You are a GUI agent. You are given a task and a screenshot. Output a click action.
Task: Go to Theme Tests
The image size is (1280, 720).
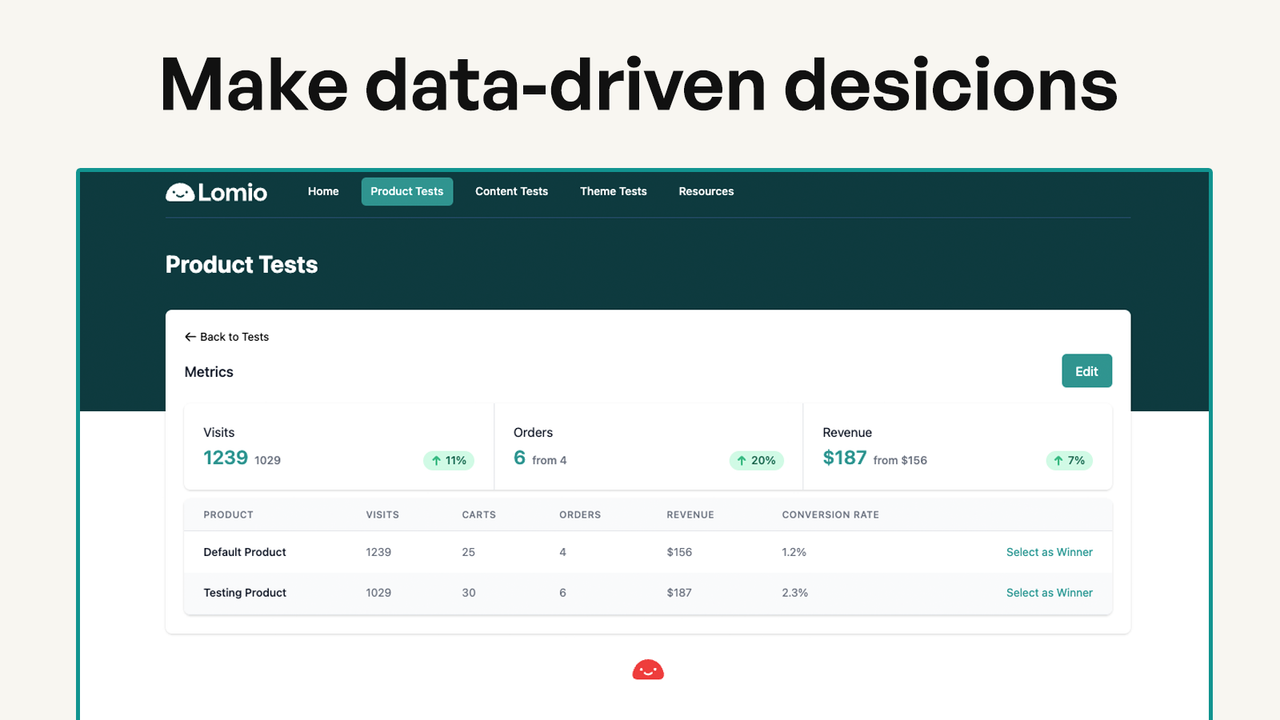click(x=613, y=191)
